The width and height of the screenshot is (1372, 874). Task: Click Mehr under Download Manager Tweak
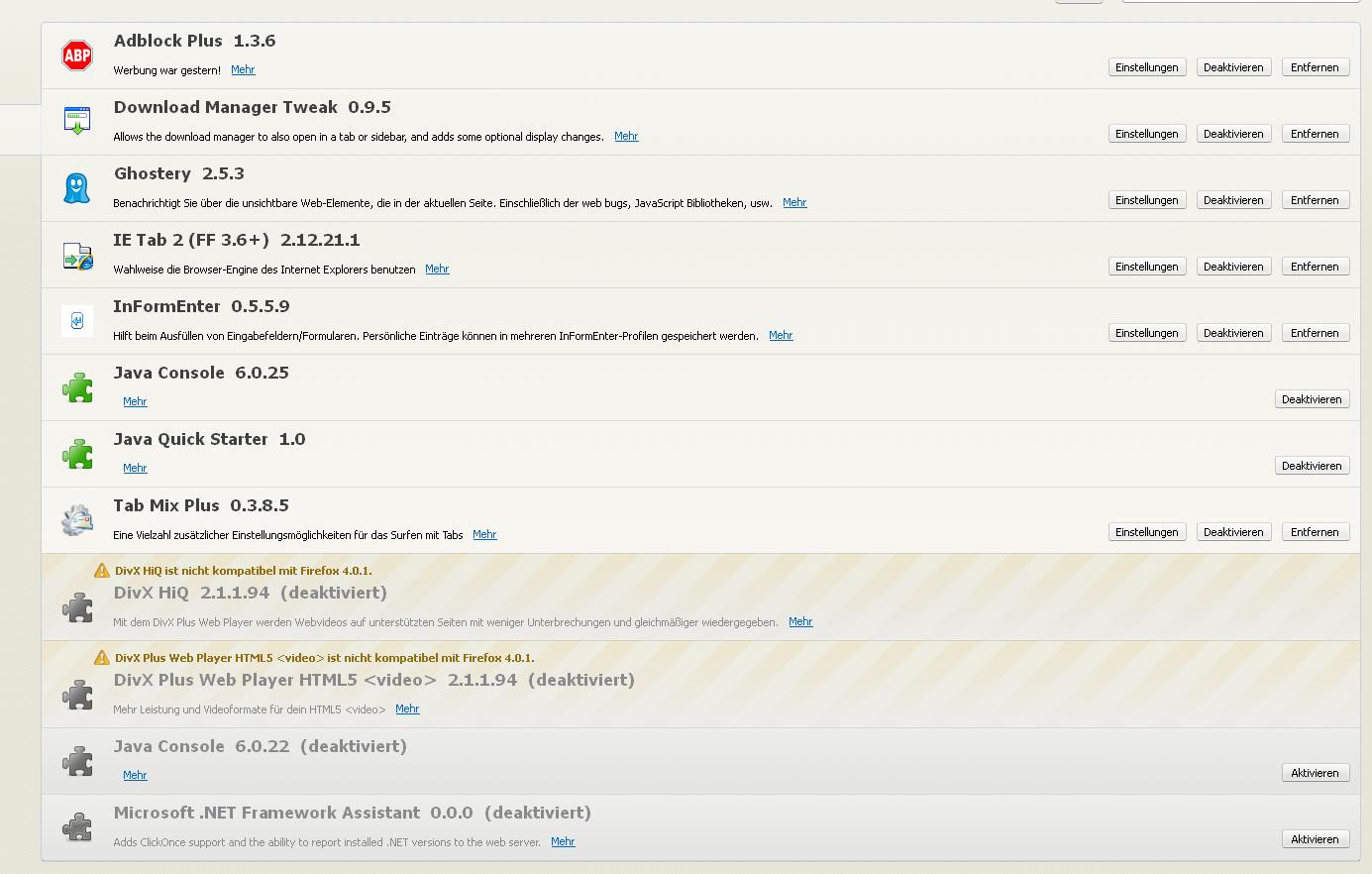point(626,137)
